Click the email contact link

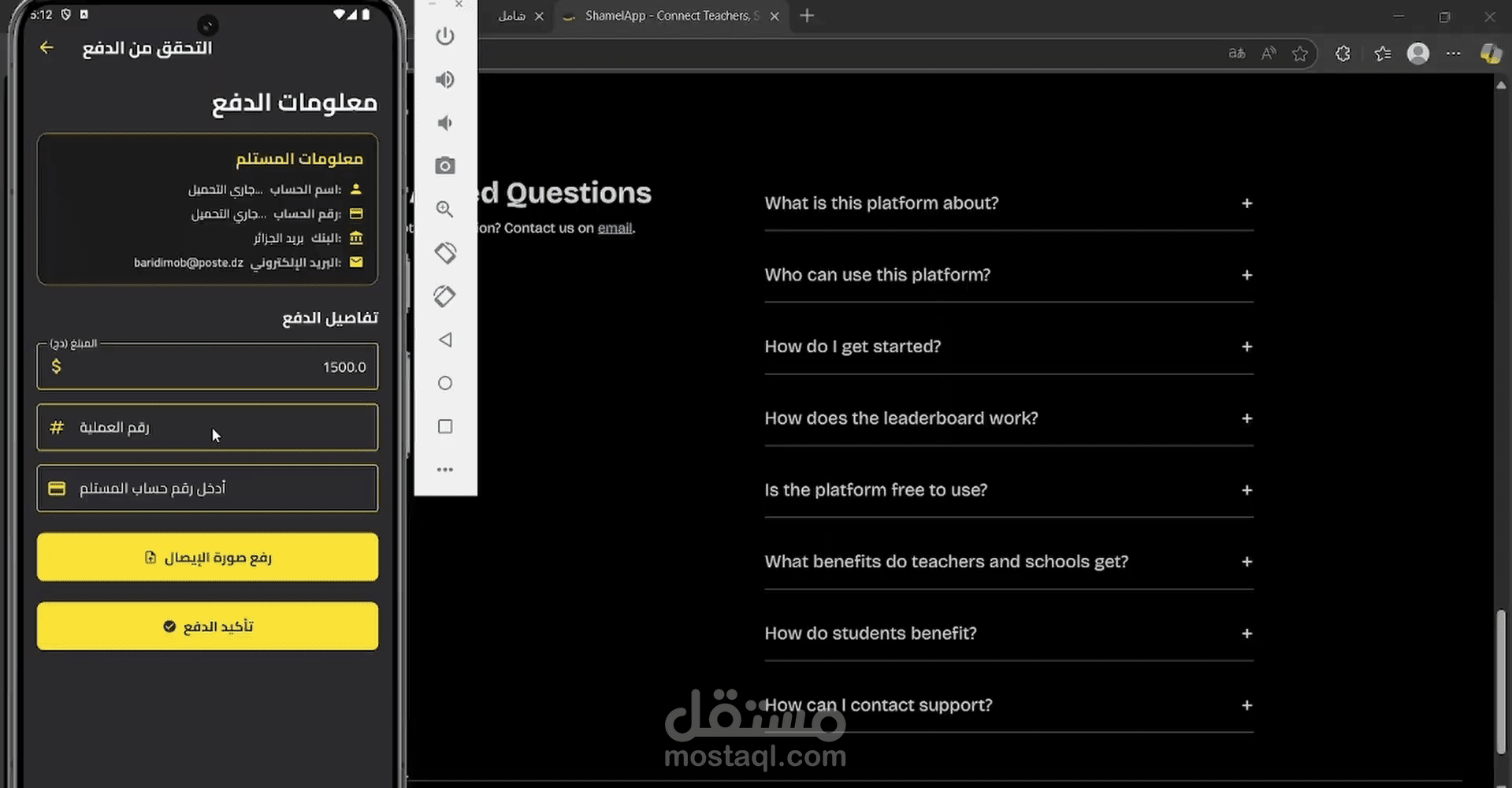[x=615, y=229]
